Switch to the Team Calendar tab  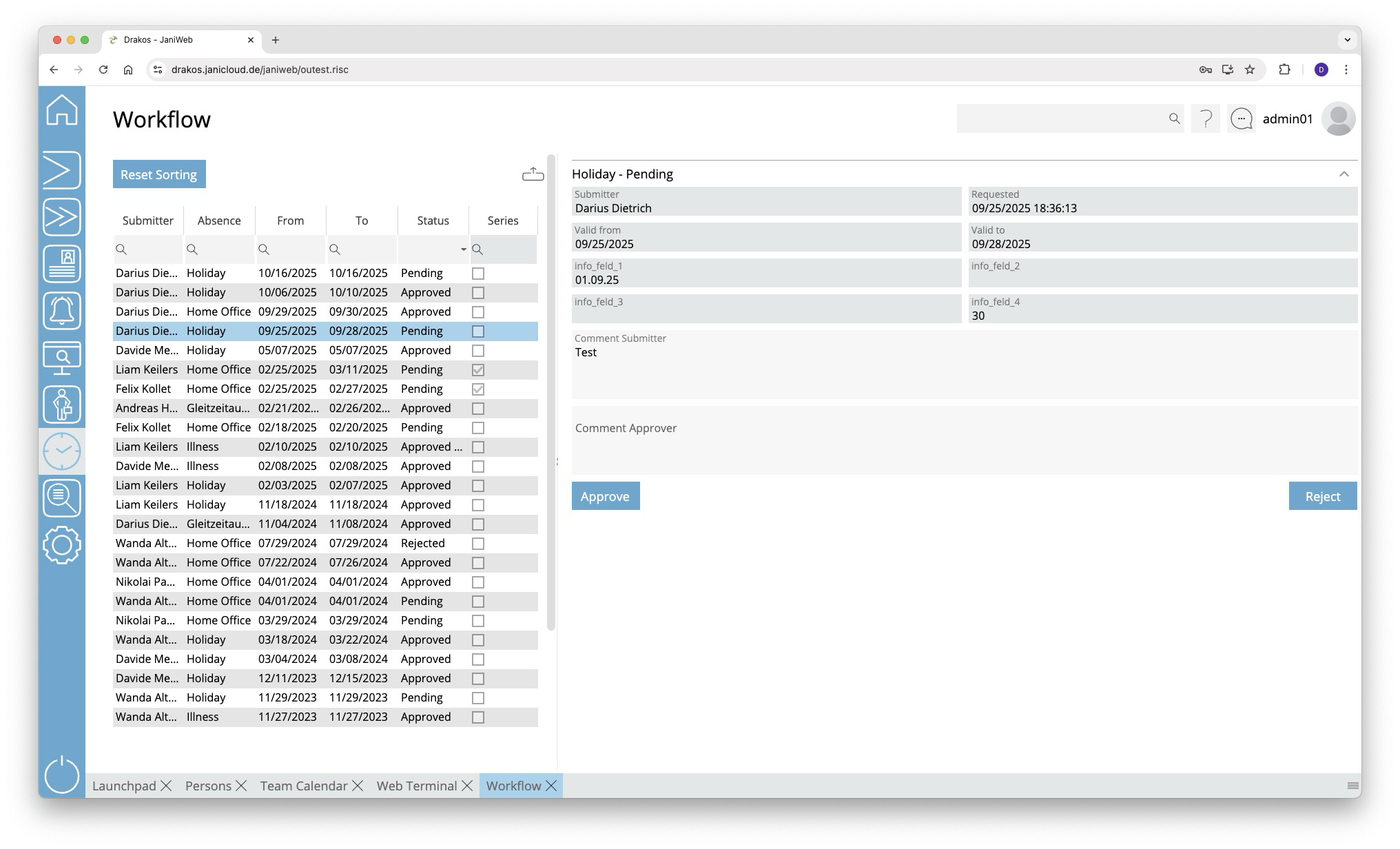[x=303, y=786]
